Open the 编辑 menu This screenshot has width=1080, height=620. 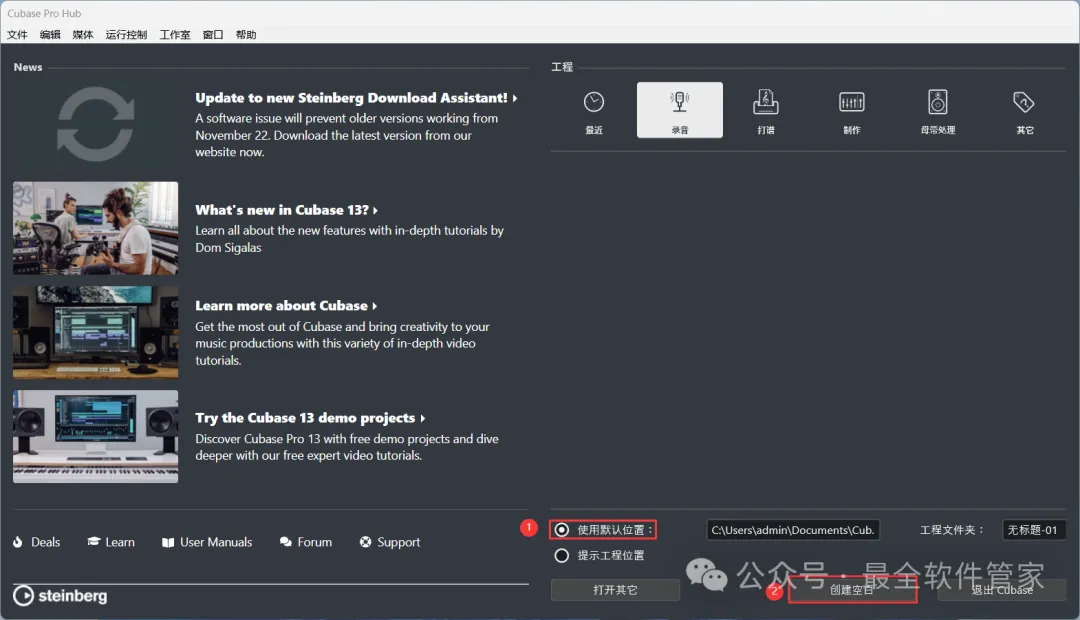(x=50, y=34)
